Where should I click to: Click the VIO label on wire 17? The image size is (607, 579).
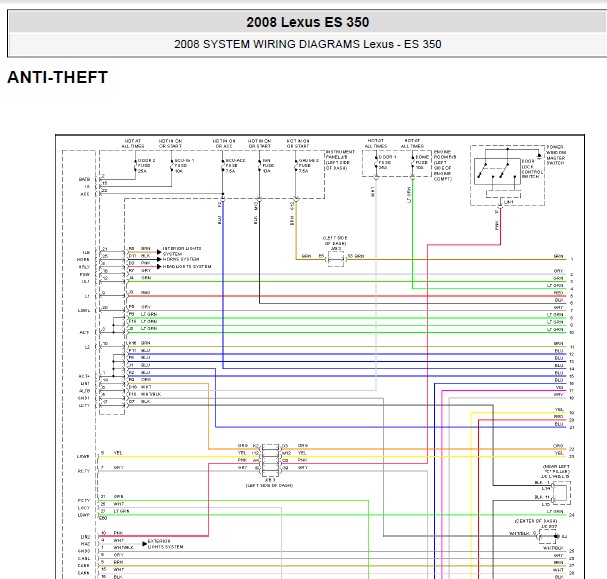click(x=559, y=387)
